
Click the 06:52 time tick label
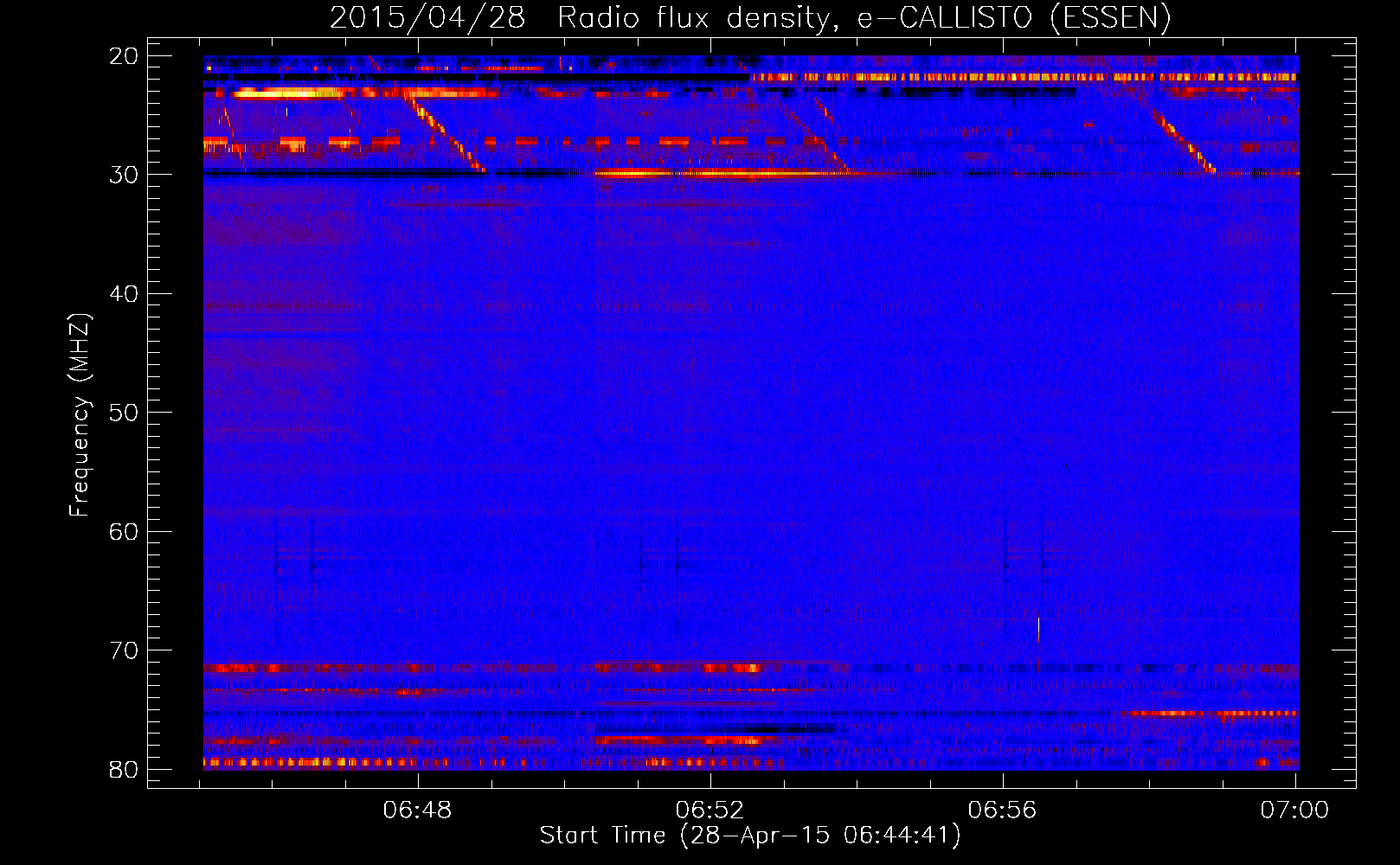point(710,810)
